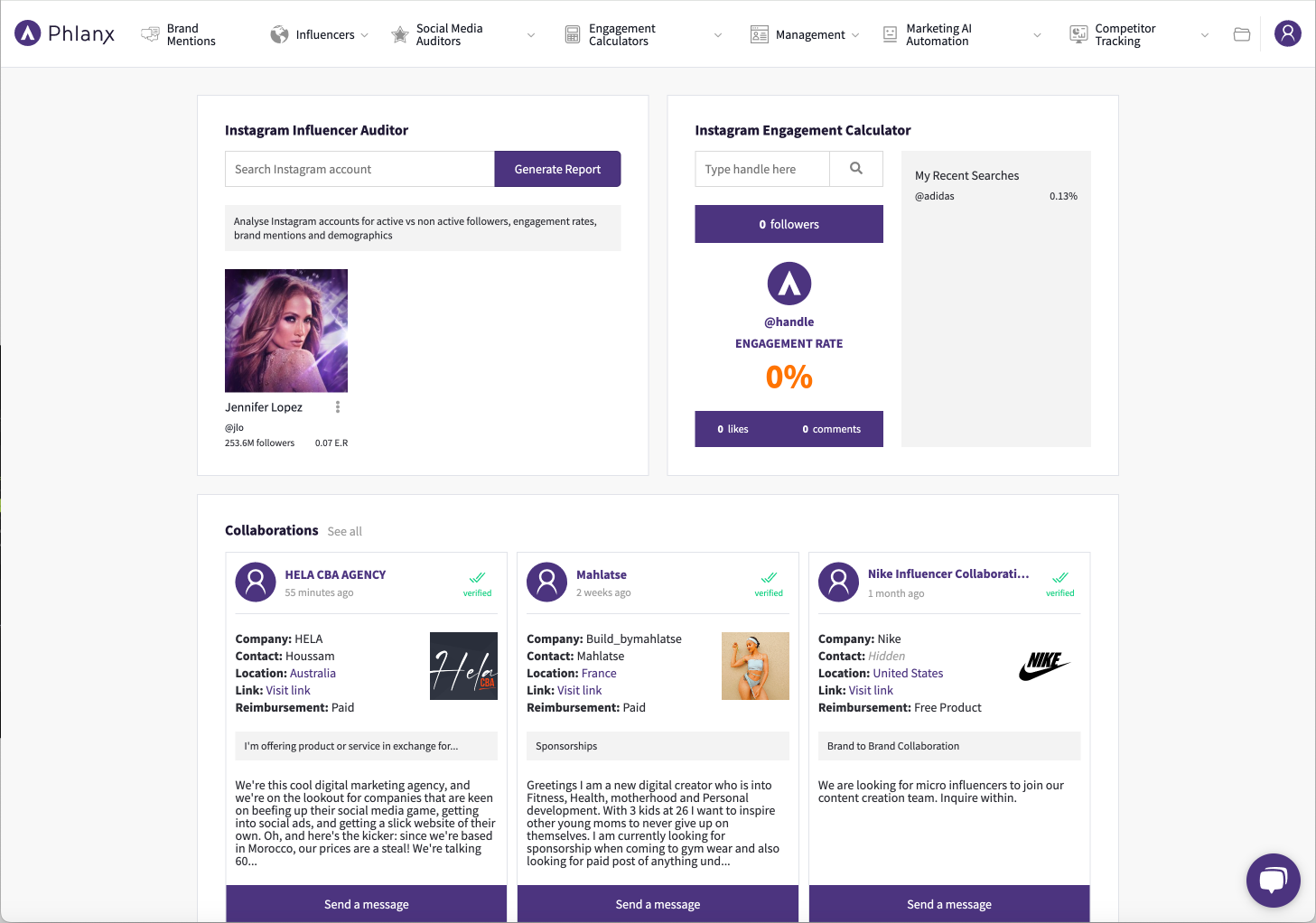Focus the Search Instagram account field
This screenshot has height=923, width=1316.
[359, 169]
